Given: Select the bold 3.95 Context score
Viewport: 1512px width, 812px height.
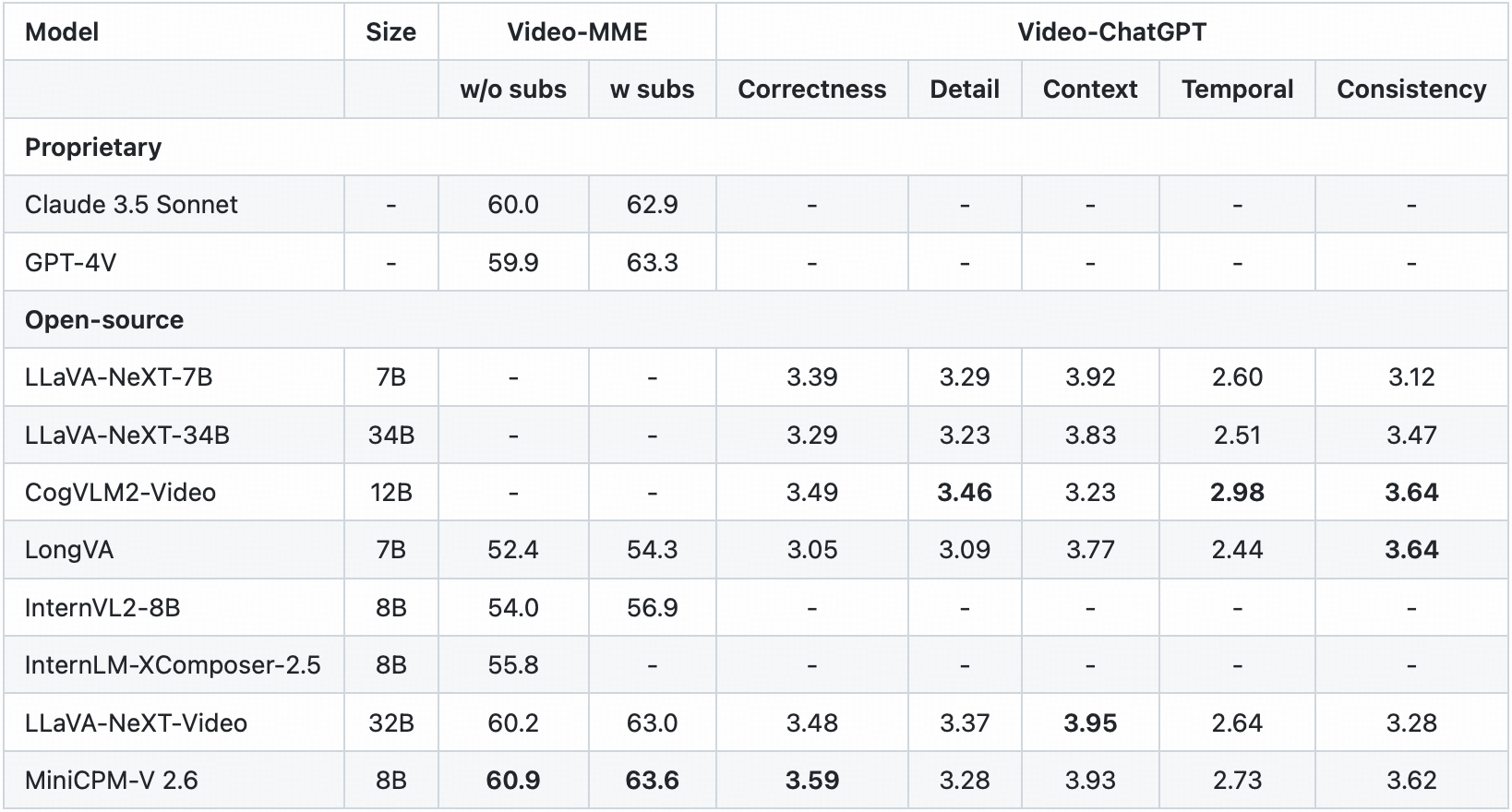Looking at the screenshot, I should [x=1090, y=723].
